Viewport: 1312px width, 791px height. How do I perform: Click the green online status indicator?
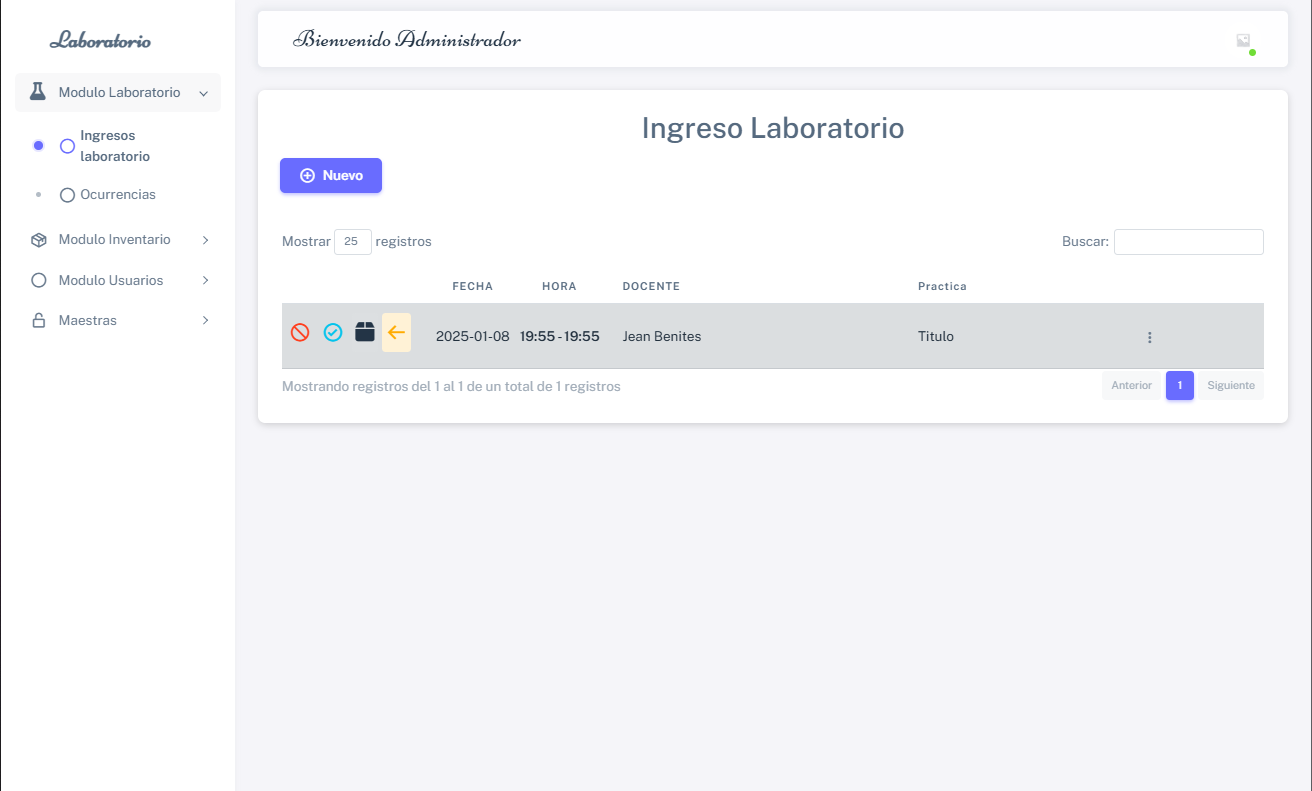pyautogui.click(x=1251, y=50)
